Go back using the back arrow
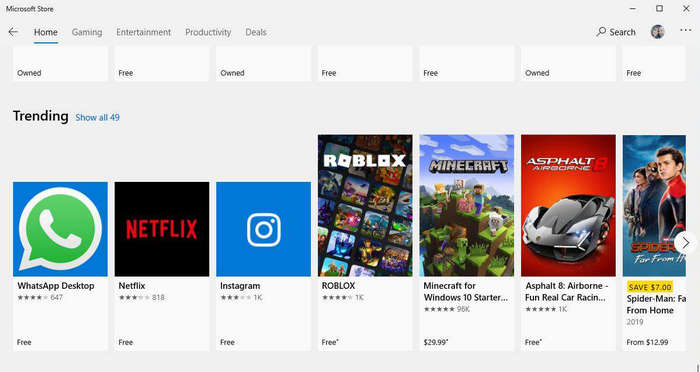The width and height of the screenshot is (700, 372). (x=13, y=32)
